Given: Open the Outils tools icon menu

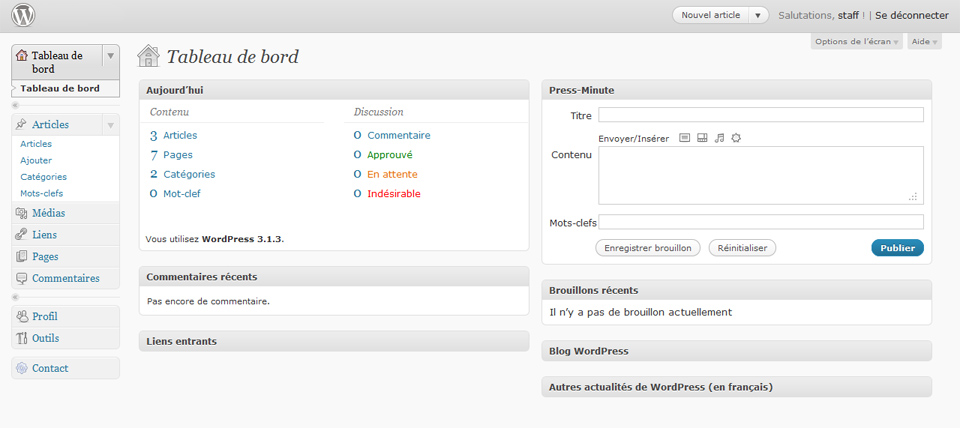Looking at the screenshot, I should point(22,338).
